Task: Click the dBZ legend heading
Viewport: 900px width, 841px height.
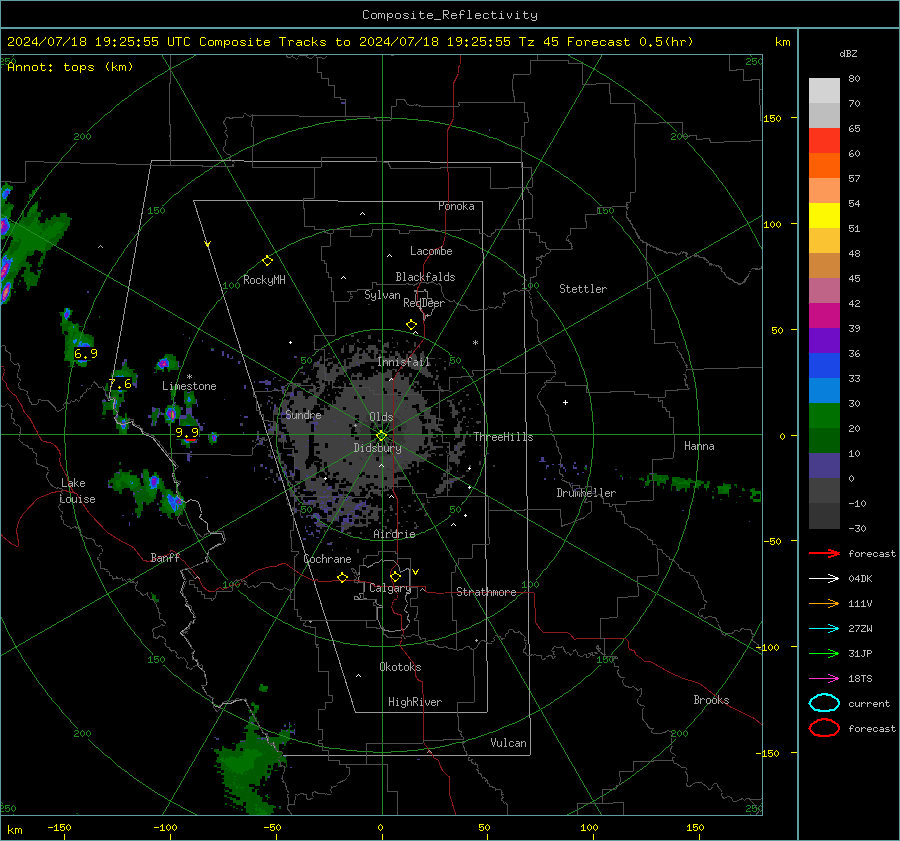Action: [x=848, y=54]
